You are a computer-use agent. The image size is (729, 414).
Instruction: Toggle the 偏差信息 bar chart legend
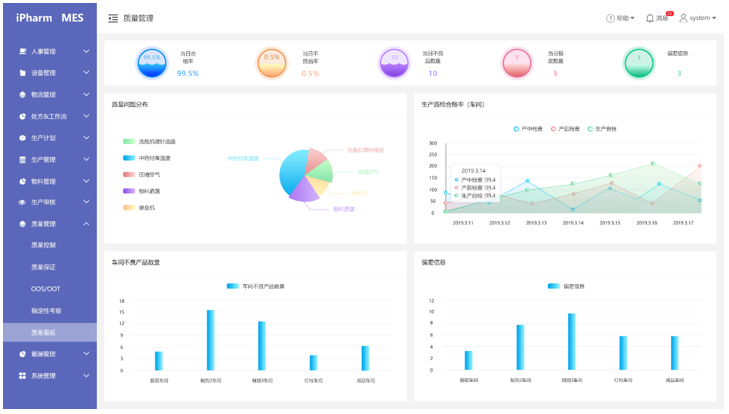tap(566, 286)
